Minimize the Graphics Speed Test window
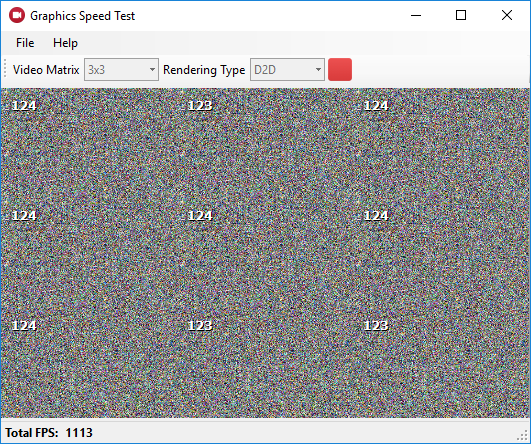This screenshot has height=444, width=531. coord(416,15)
